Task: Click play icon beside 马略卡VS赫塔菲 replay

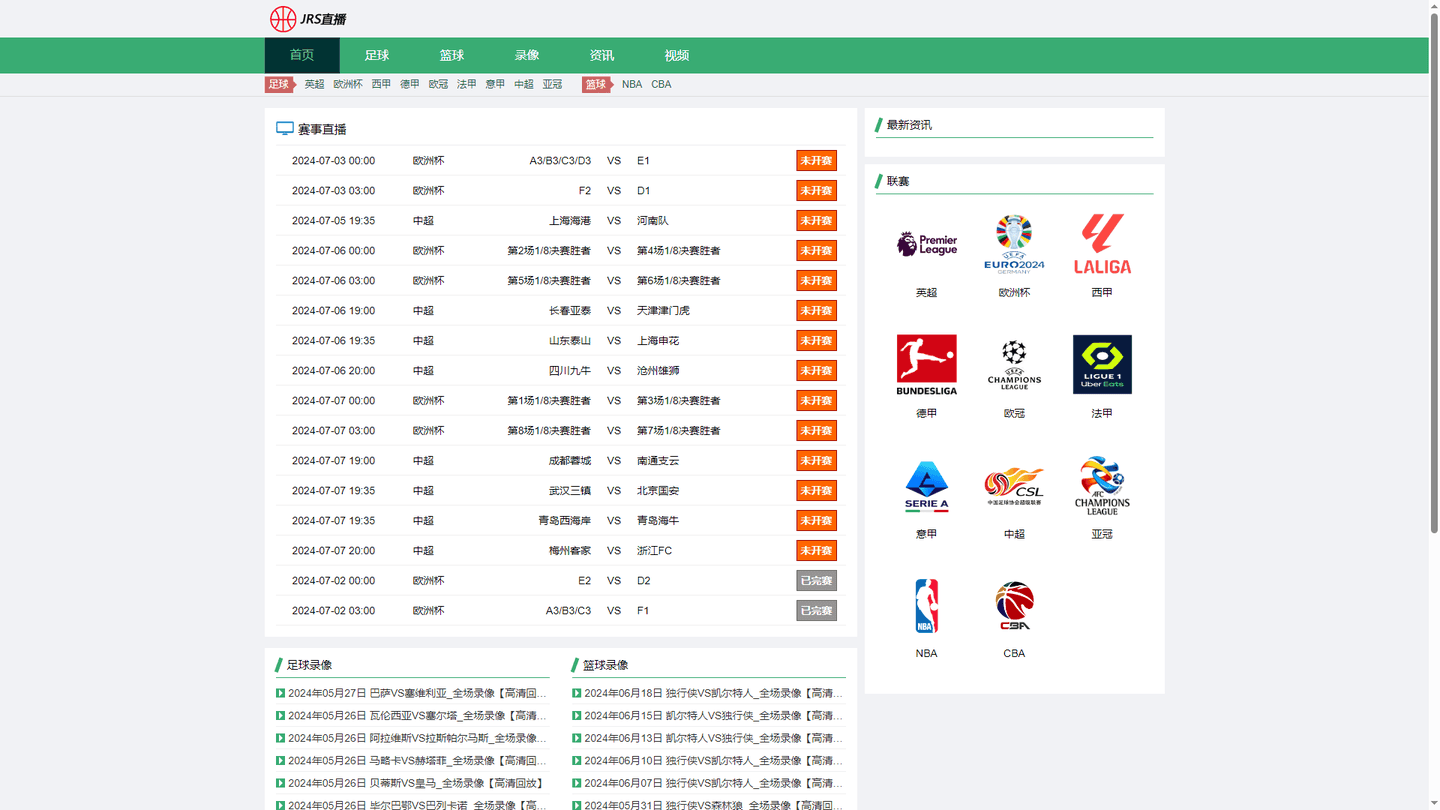Action: click(x=281, y=761)
